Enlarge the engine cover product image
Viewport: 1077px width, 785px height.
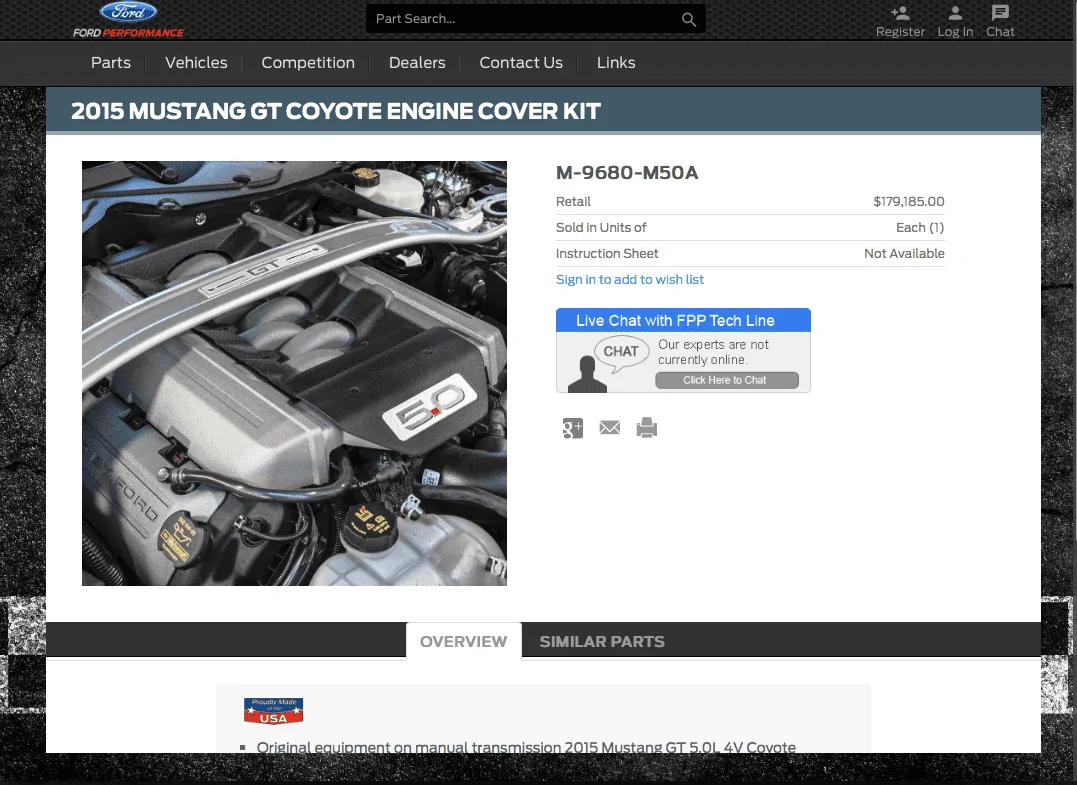pyautogui.click(x=294, y=374)
